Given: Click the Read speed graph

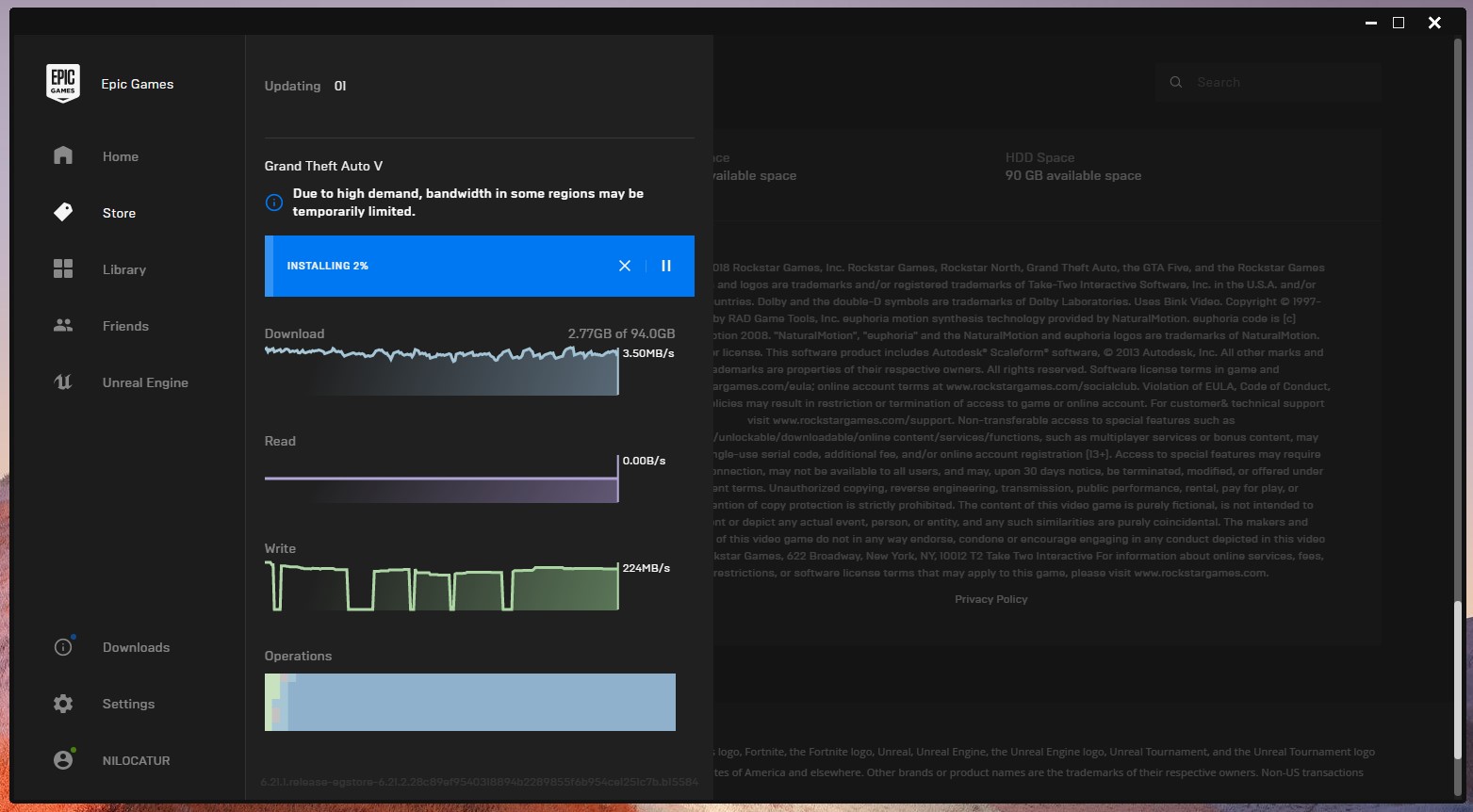Looking at the screenshot, I should point(442,479).
